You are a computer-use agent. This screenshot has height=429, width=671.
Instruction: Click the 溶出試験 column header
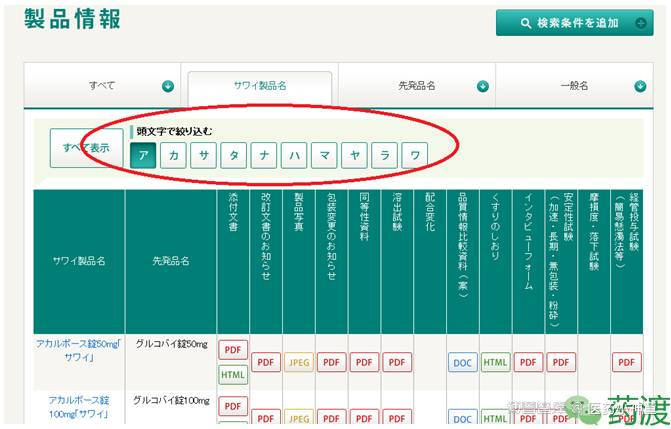tap(397, 262)
